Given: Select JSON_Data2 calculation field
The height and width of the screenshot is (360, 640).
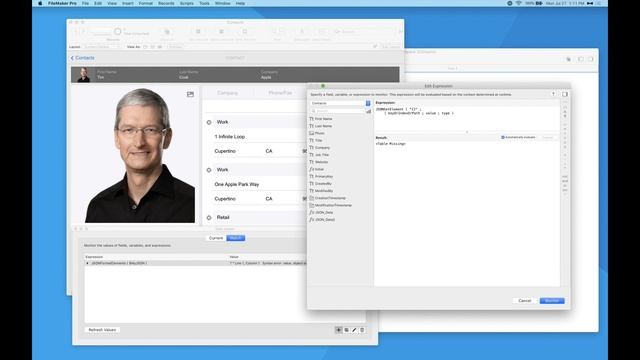Looking at the screenshot, I should pyautogui.click(x=324, y=220).
